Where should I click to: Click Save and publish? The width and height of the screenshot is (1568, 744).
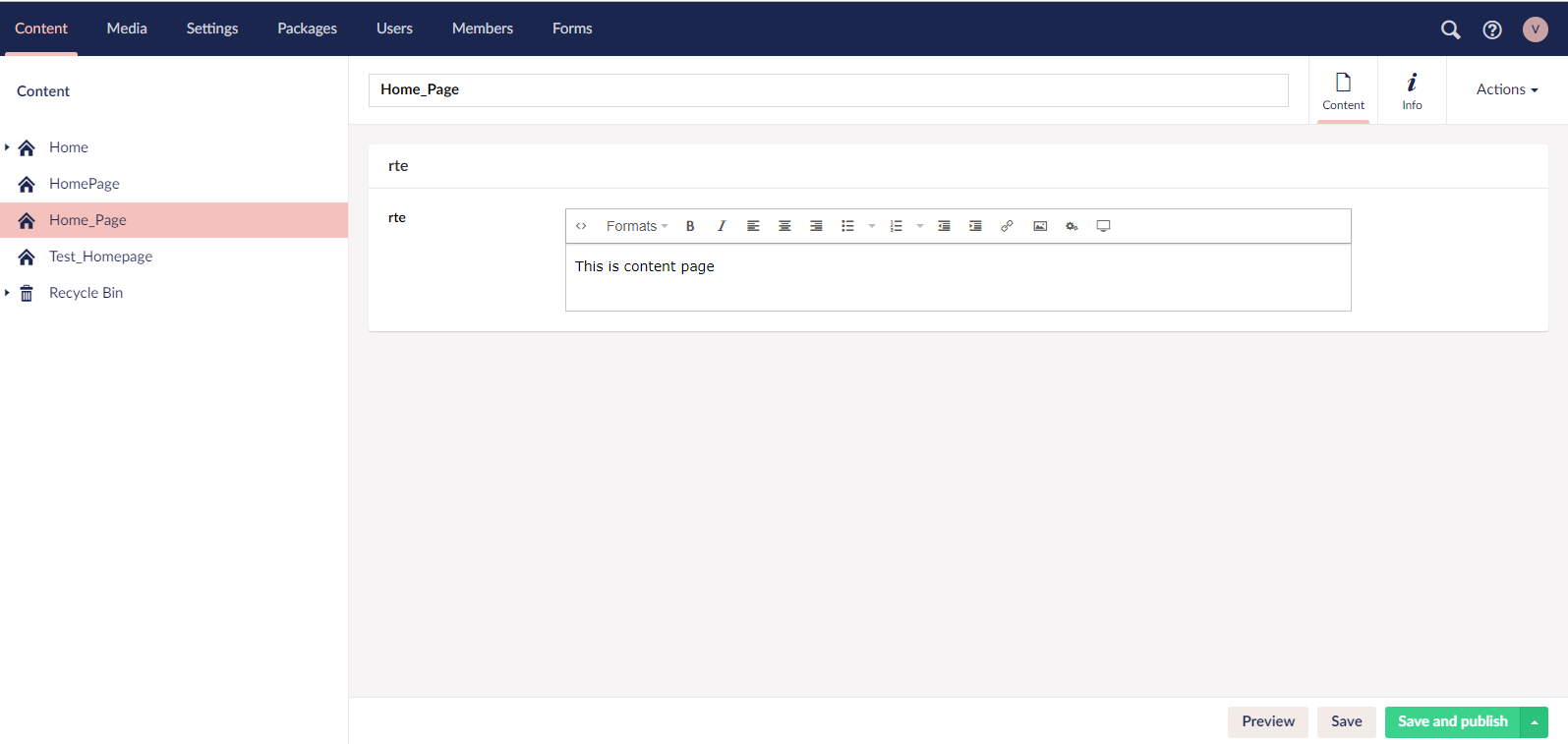pos(1453,721)
